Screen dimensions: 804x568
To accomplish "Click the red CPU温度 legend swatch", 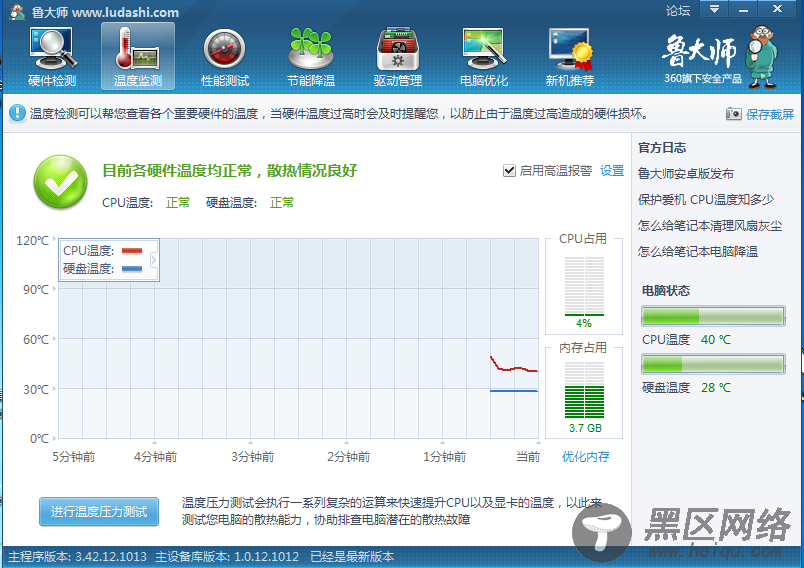I will [x=132, y=251].
